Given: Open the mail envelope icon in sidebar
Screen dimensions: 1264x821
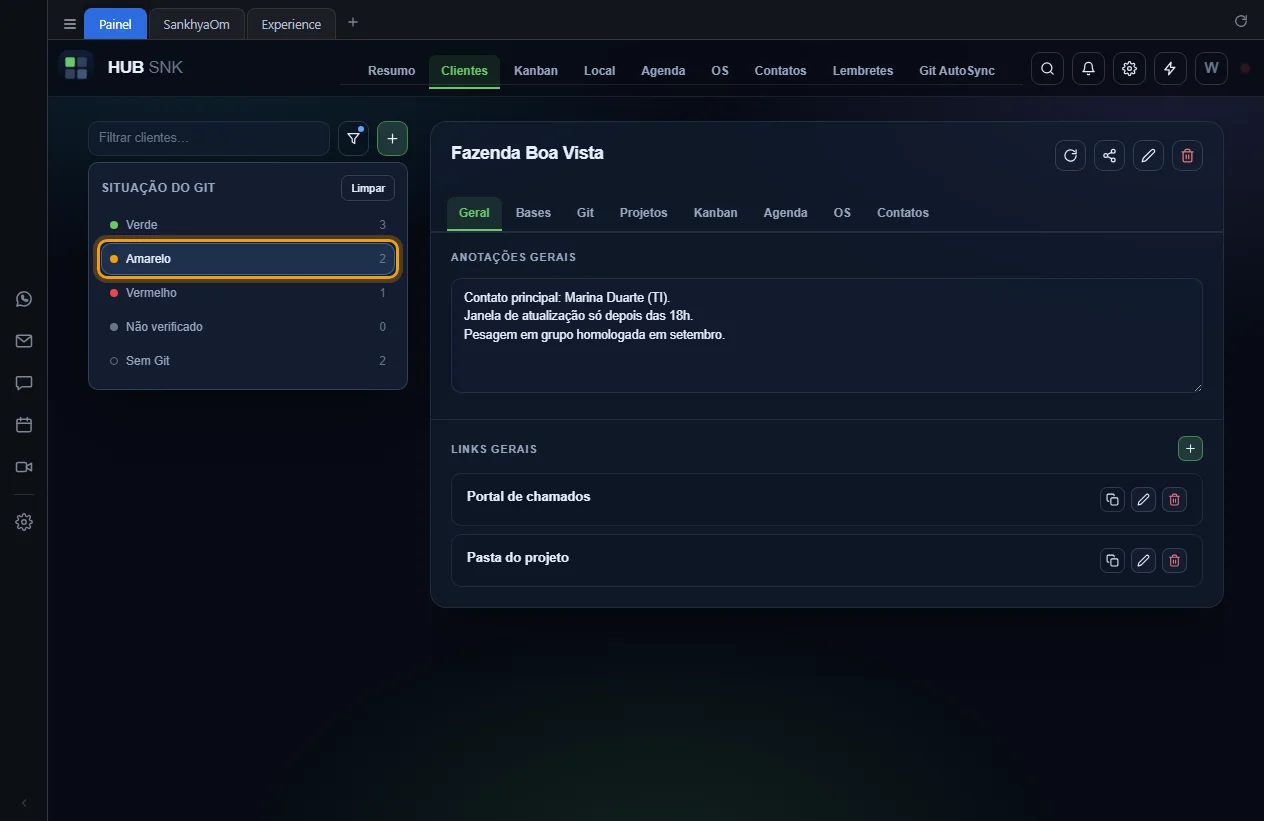Looking at the screenshot, I should [x=24, y=341].
